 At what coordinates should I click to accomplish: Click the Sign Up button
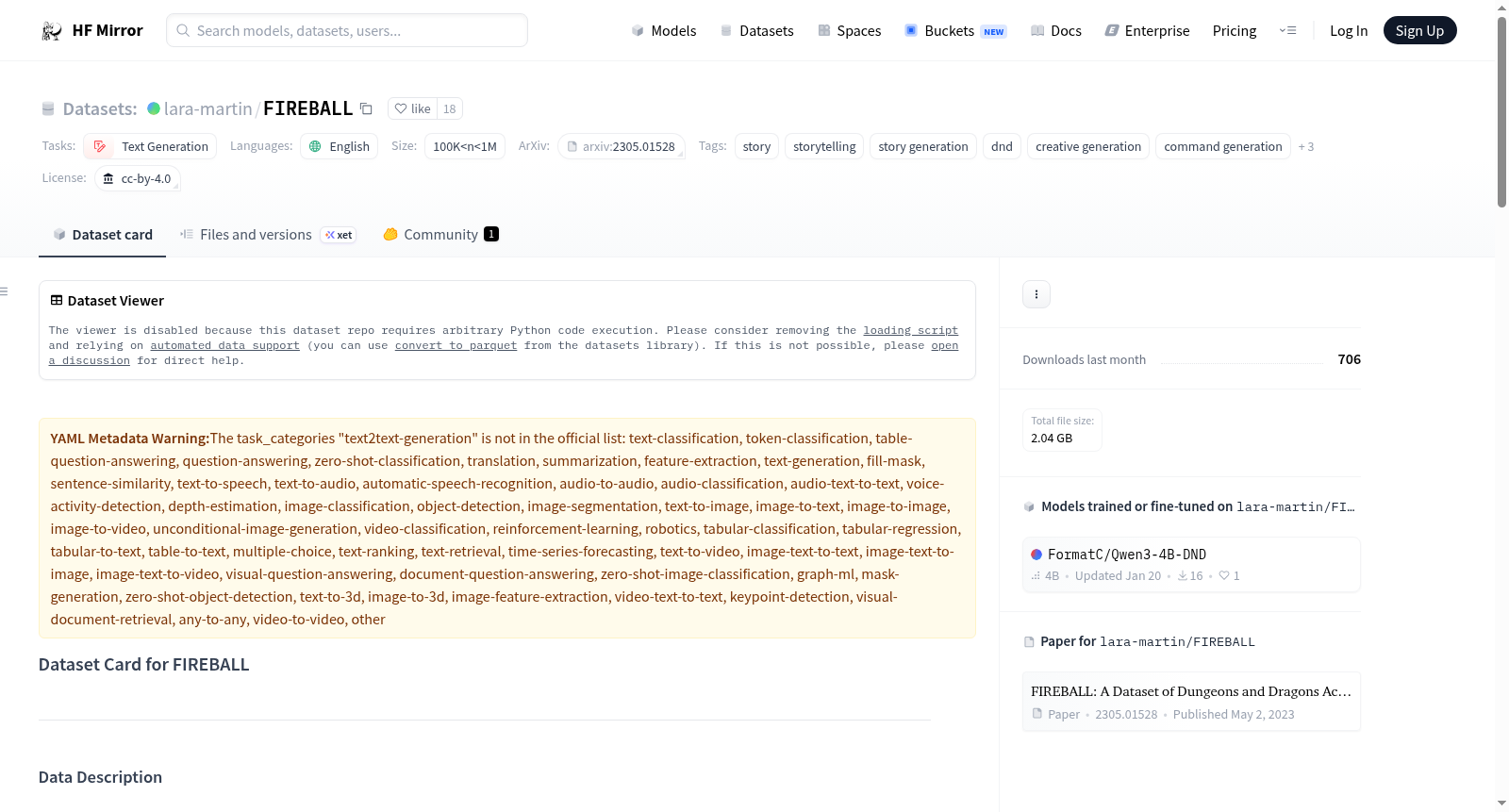(x=1419, y=31)
